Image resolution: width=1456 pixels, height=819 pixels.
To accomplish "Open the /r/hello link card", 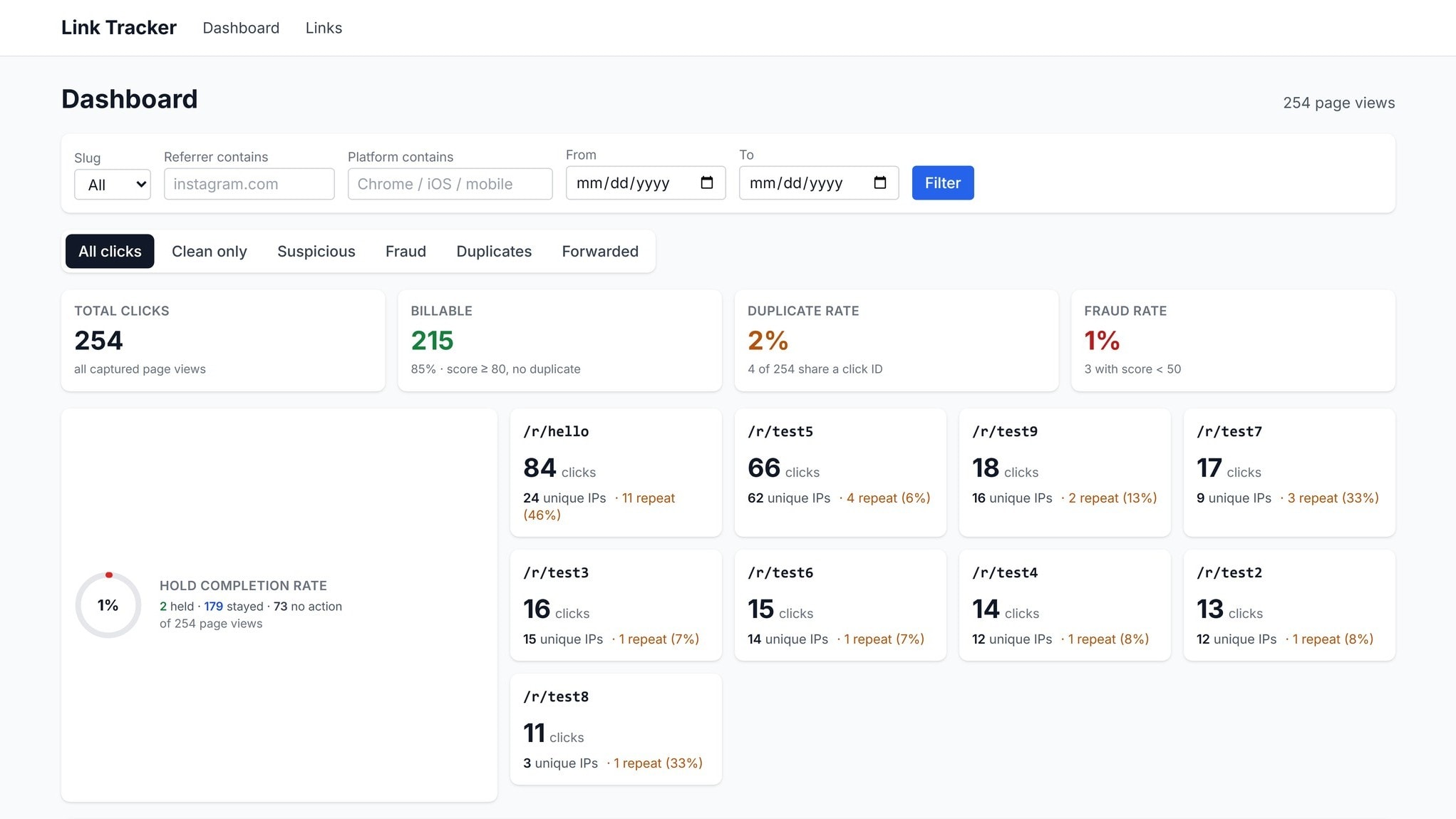I will point(616,473).
